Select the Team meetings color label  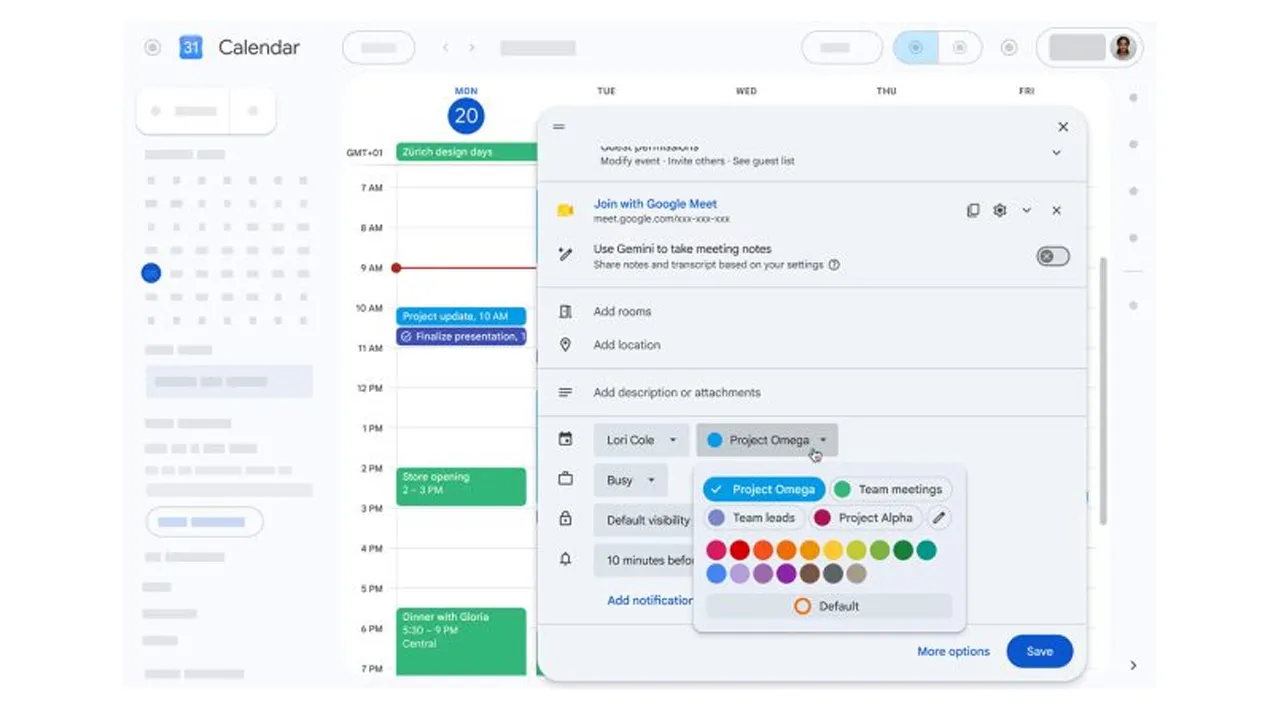(x=891, y=489)
